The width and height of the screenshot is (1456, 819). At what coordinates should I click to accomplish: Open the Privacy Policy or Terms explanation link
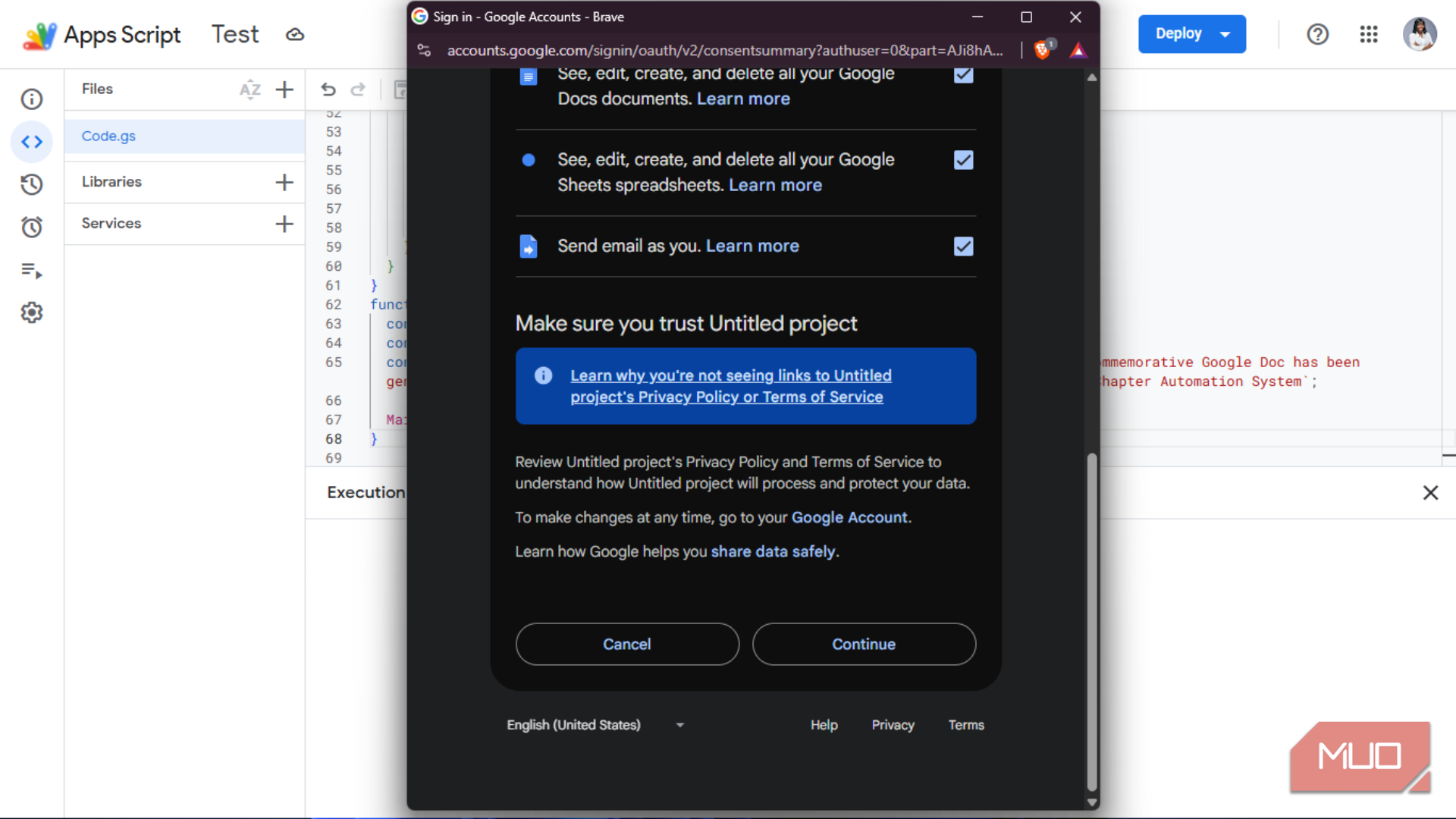click(731, 386)
